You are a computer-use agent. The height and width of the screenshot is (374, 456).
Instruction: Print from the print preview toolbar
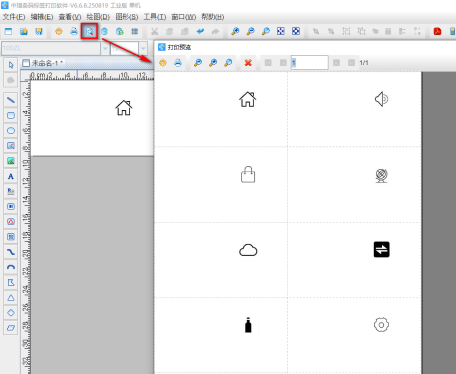tap(178, 63)
